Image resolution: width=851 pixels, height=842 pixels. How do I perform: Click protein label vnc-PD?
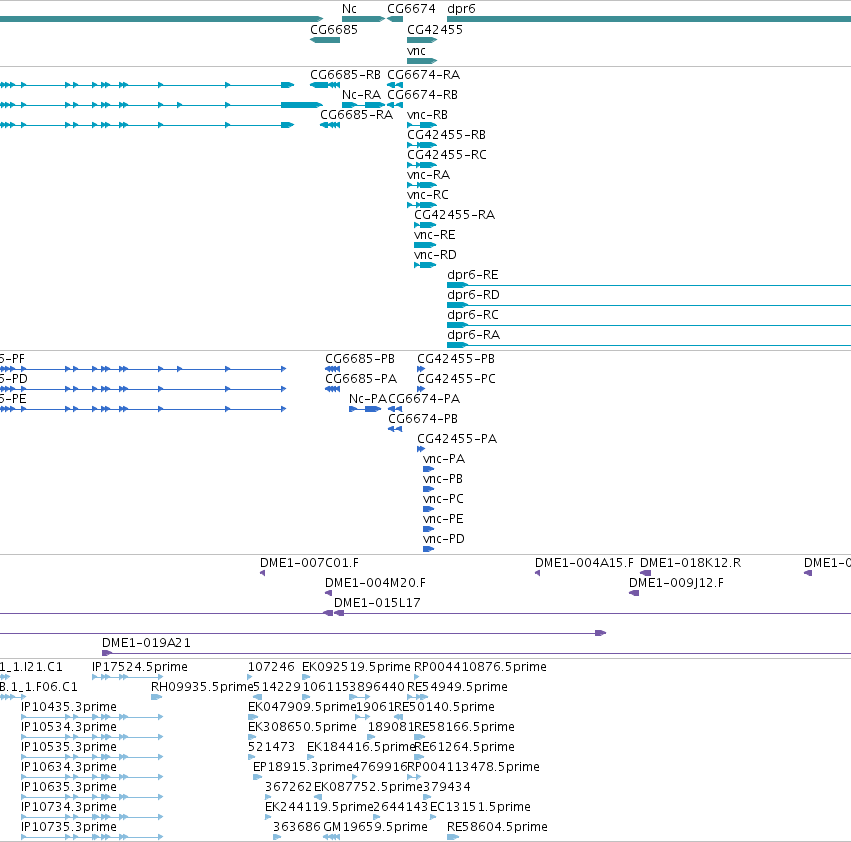[x=444, y=539]
